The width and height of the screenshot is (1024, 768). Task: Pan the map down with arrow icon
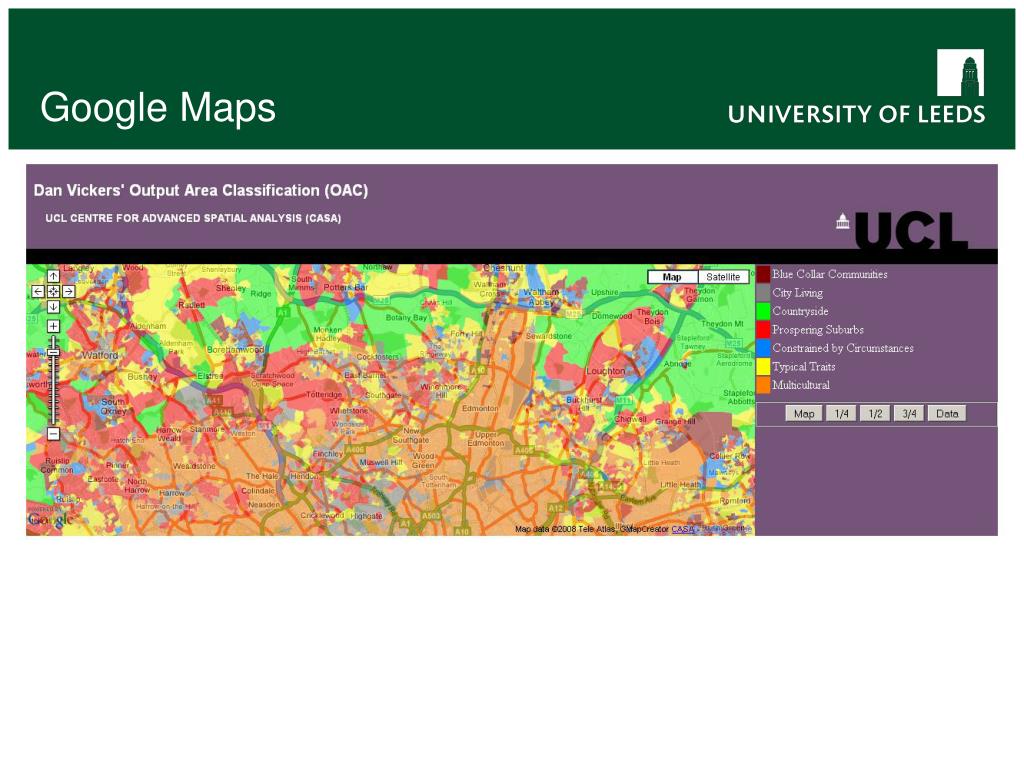tap(54, 307)
